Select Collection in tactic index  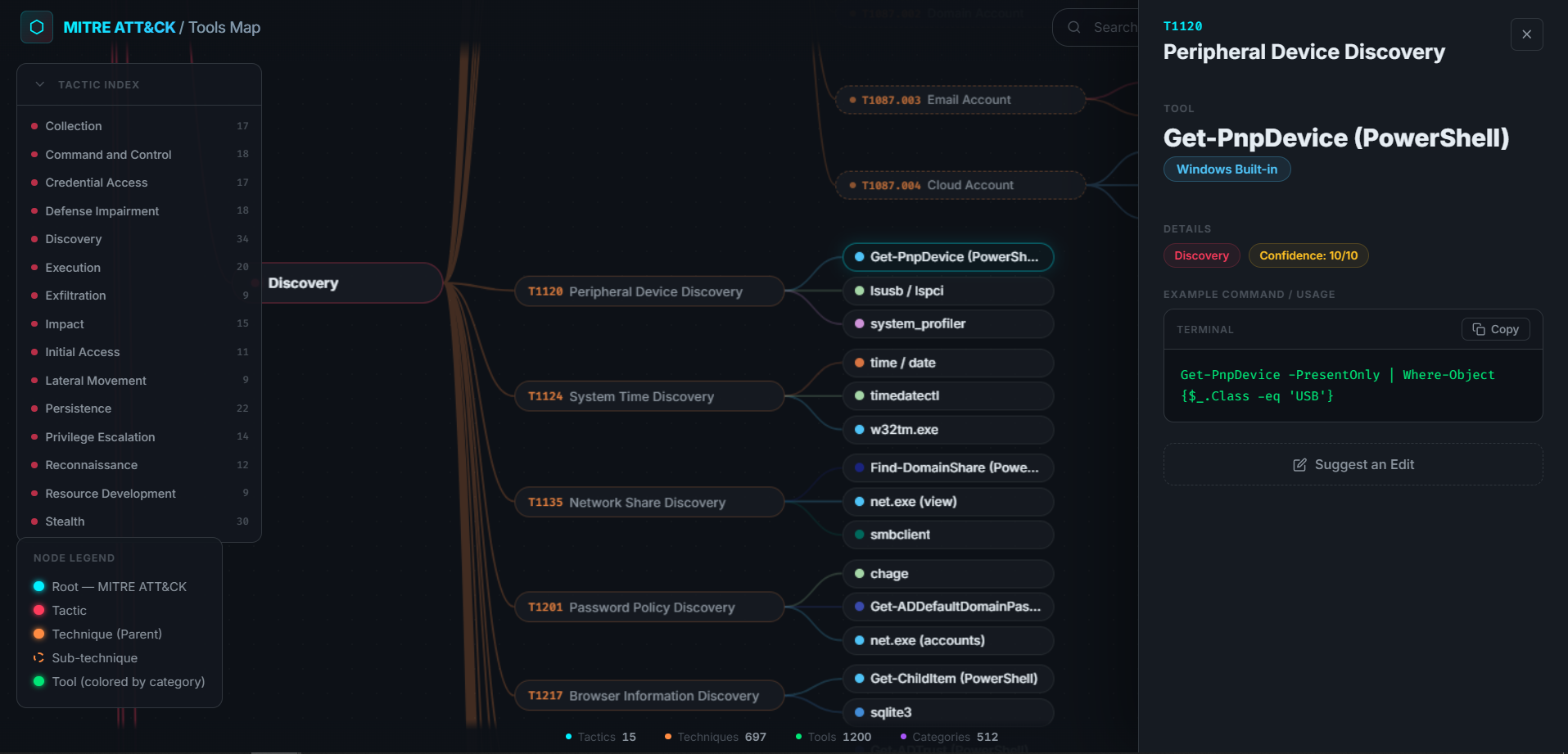[x=139, y=126]
